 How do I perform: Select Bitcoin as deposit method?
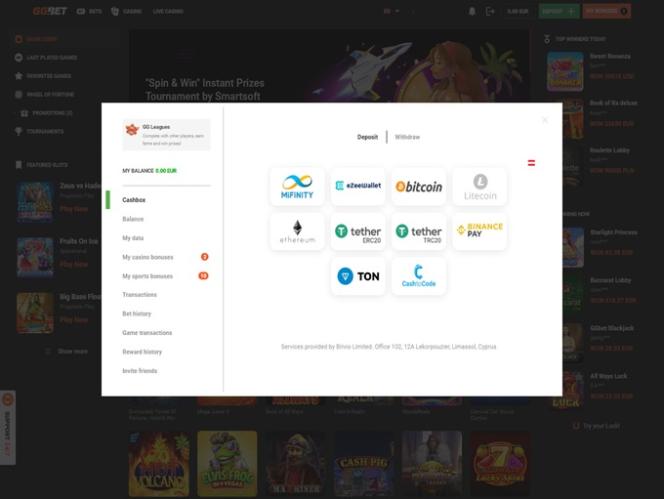(x=418, y=186)
